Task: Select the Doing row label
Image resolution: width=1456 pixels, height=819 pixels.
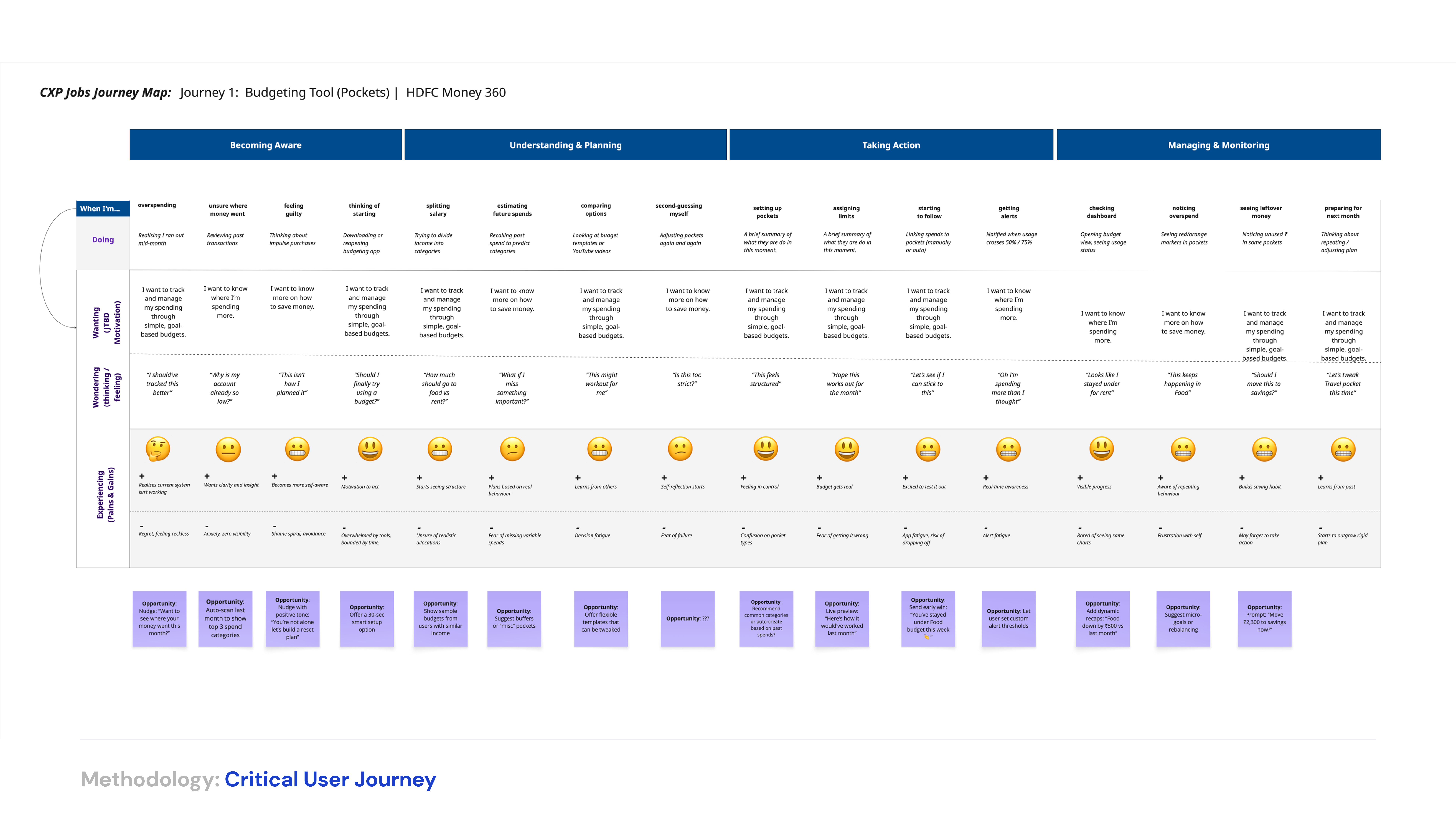Action: (x=103, y=240)
